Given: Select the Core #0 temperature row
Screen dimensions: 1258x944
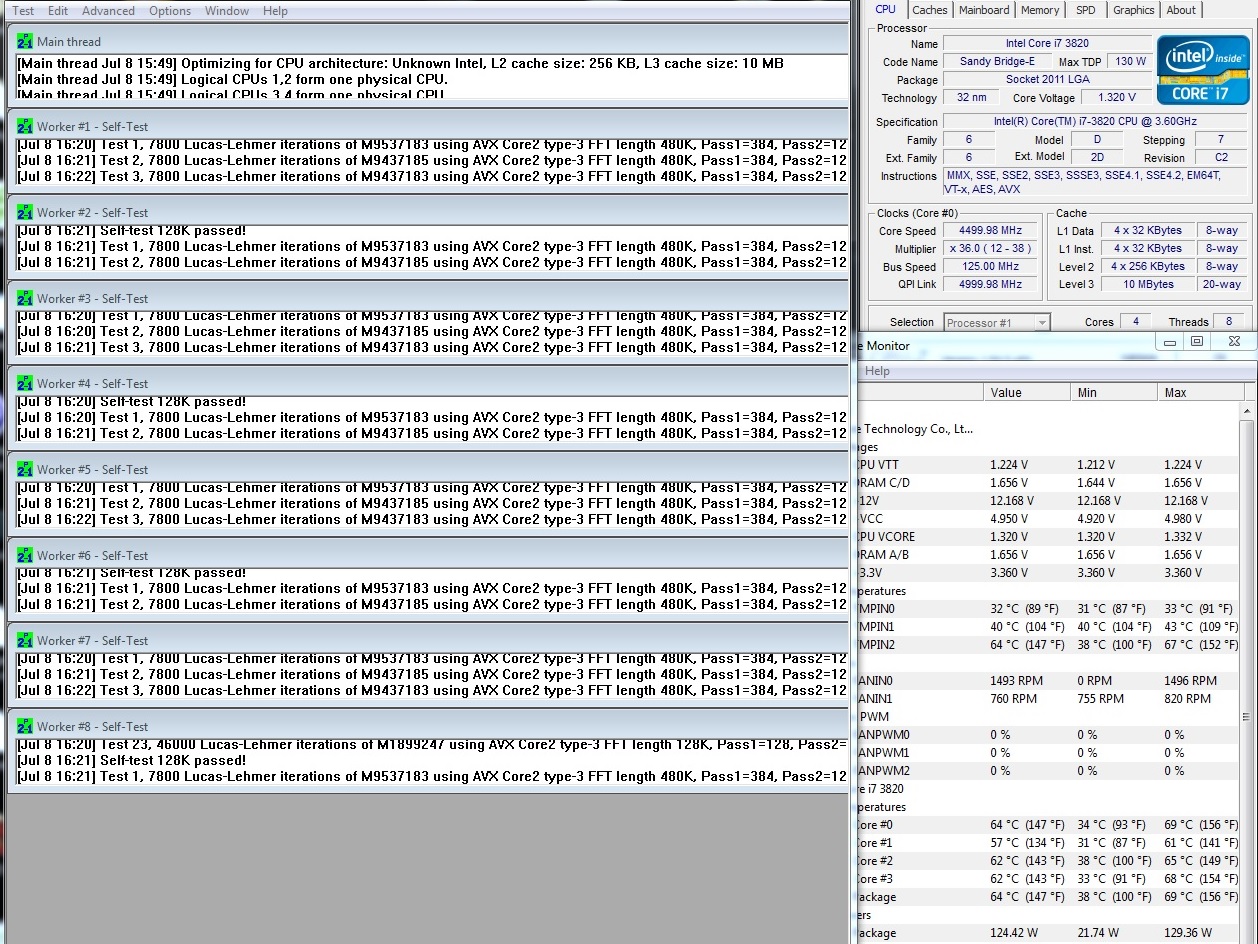Looking at the screenshot, I should [1048, 825].
